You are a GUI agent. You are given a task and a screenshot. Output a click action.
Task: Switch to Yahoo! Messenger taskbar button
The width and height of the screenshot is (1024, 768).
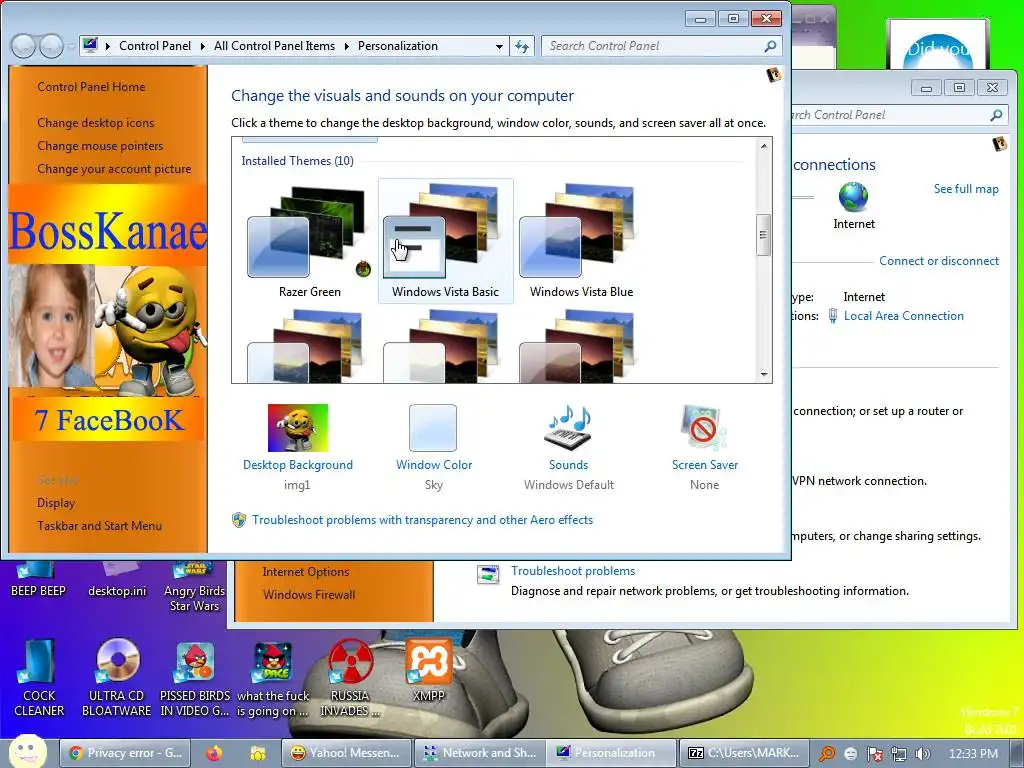(x=346, y=753)
